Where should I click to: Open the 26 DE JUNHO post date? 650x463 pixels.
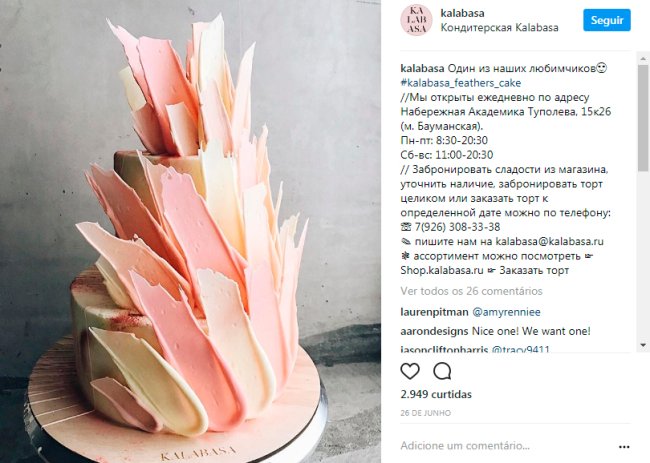[x=426, y=413]
